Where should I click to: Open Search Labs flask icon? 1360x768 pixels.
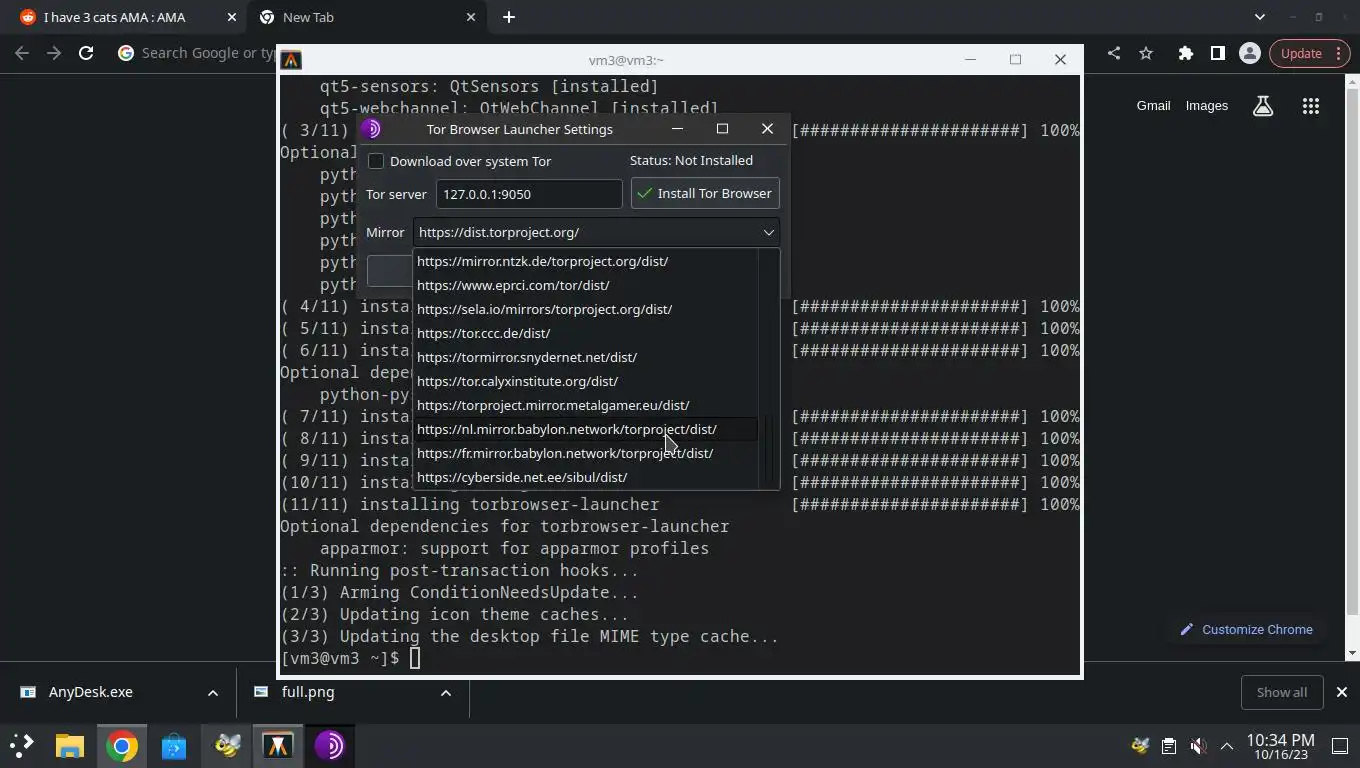click(1263, 105)
